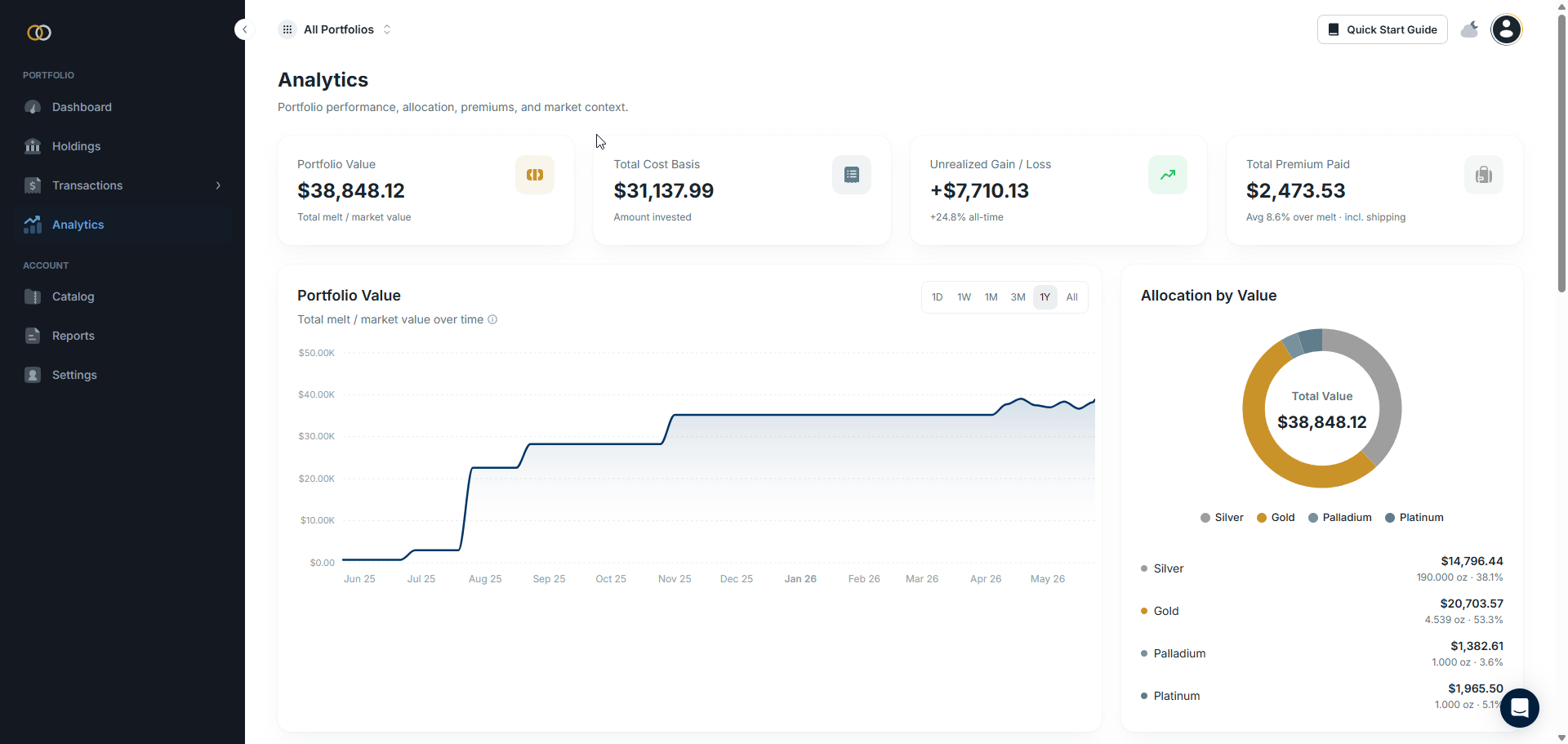Click the grid icon beside All Portfolios
This screenshot has width=1568, height=744.
point(287,29)
